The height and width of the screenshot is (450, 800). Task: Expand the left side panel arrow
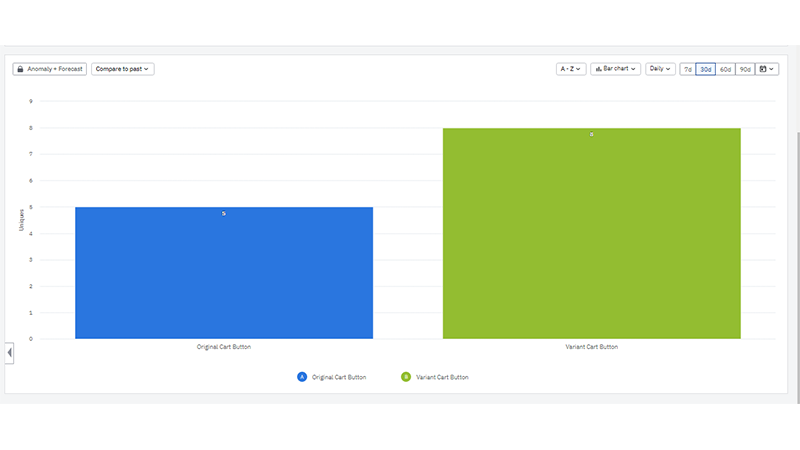(9, 352)
